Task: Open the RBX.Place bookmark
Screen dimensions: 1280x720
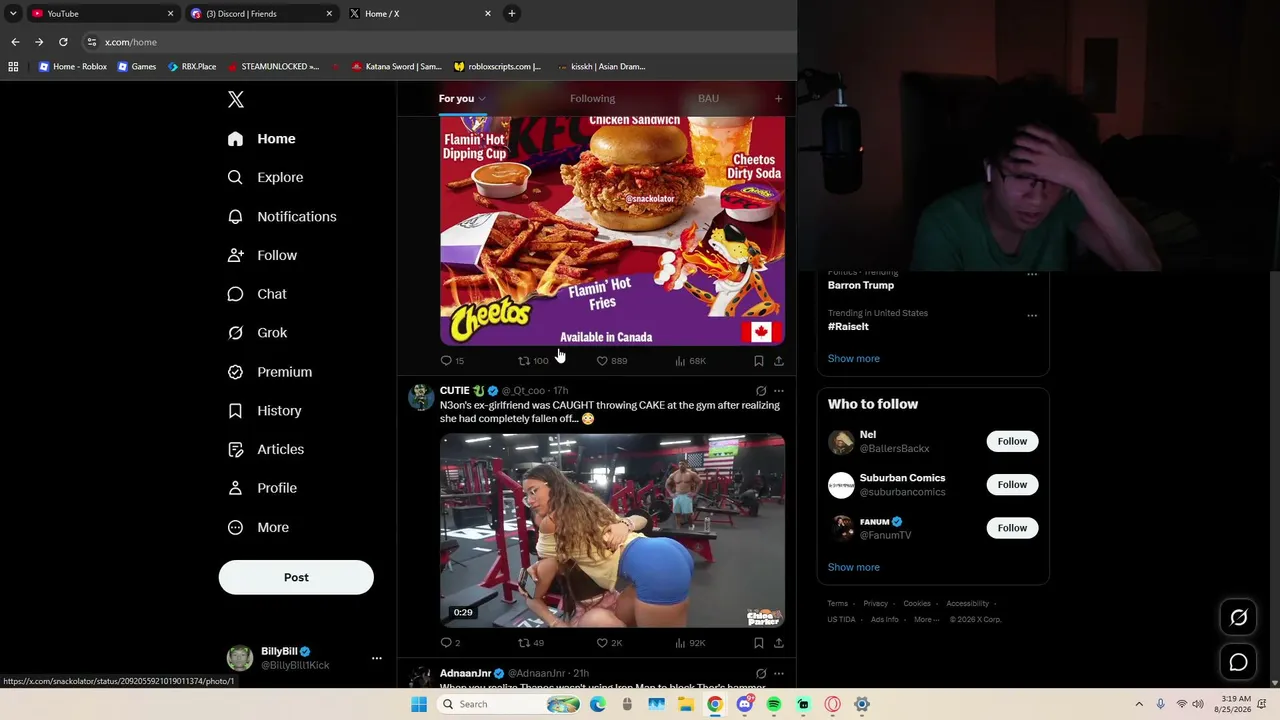Action: pos(192,67)
